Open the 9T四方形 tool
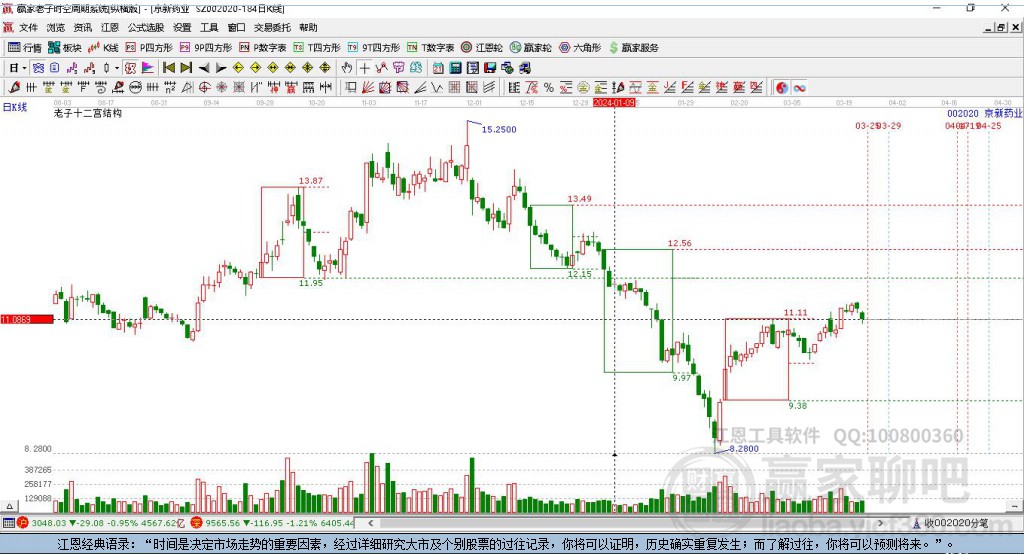 [374, 48]
